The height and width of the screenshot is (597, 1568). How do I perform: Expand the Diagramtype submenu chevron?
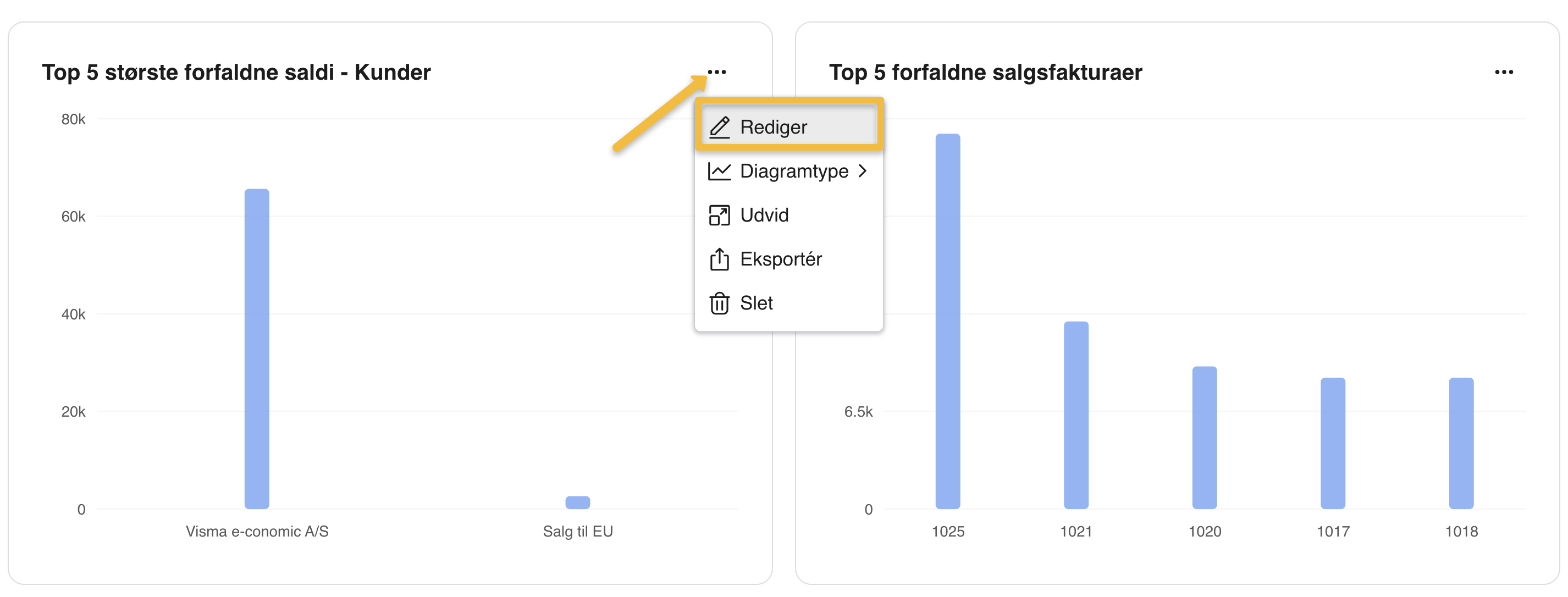pyautogui.click(x=863, y=171)
